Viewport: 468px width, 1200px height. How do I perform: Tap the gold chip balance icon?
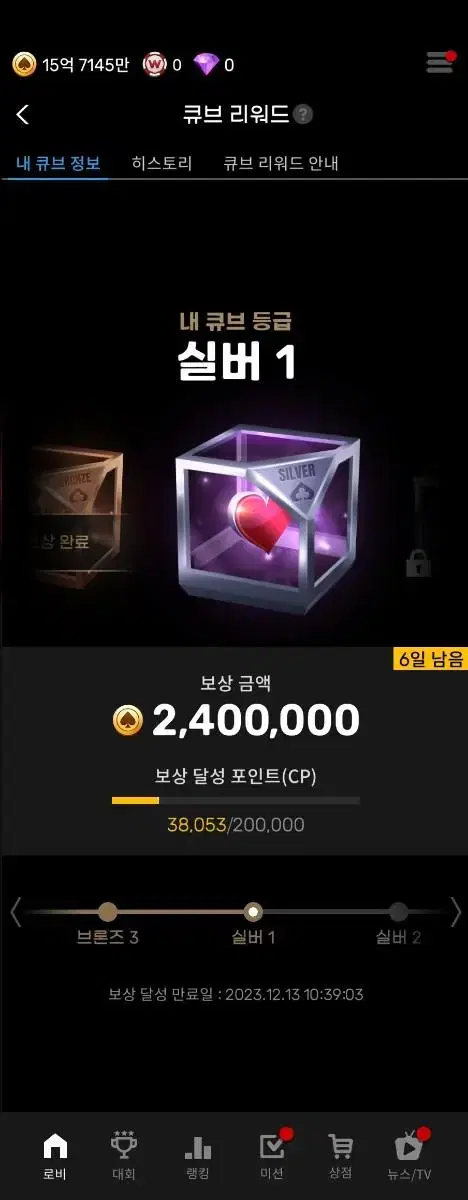pyautogui.click(x=24, y=65)
